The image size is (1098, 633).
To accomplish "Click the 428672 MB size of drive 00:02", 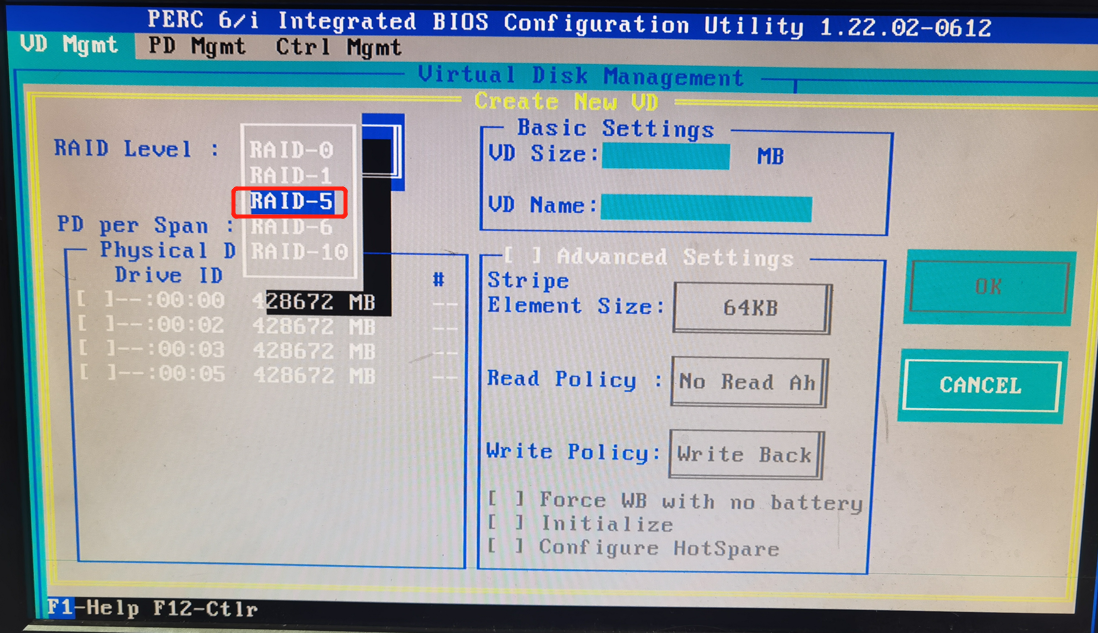I will tap(314, 326).
